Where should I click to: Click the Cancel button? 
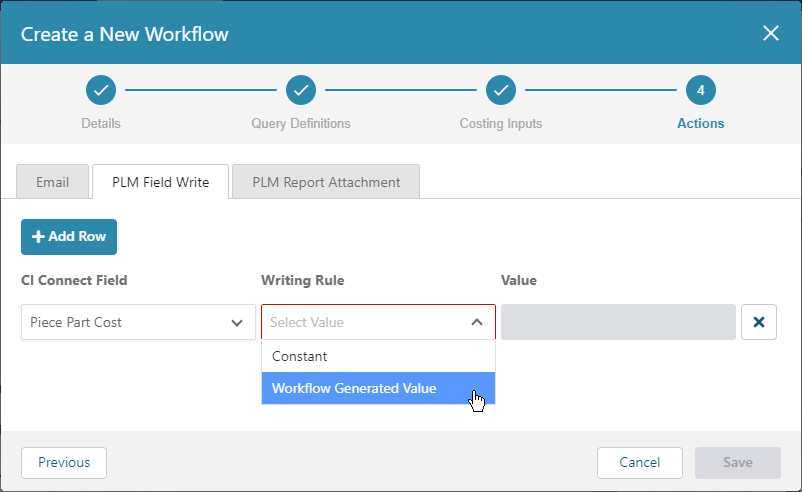640,463
